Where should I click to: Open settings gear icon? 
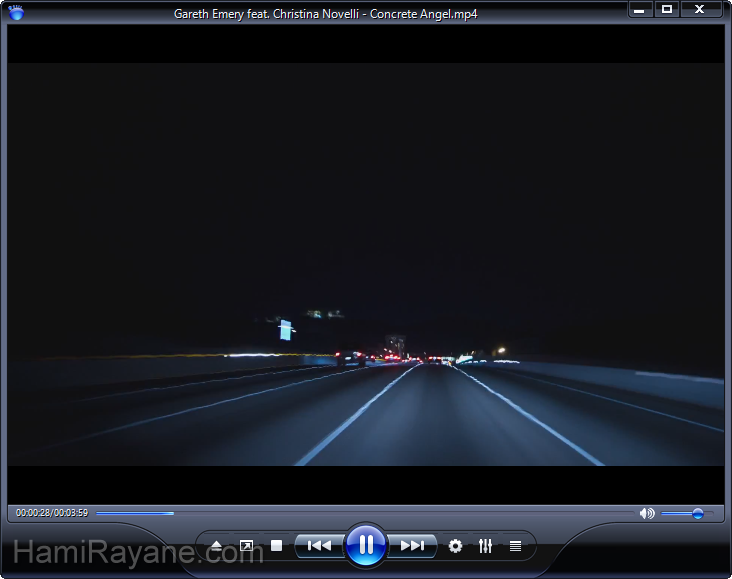(455, 545)
